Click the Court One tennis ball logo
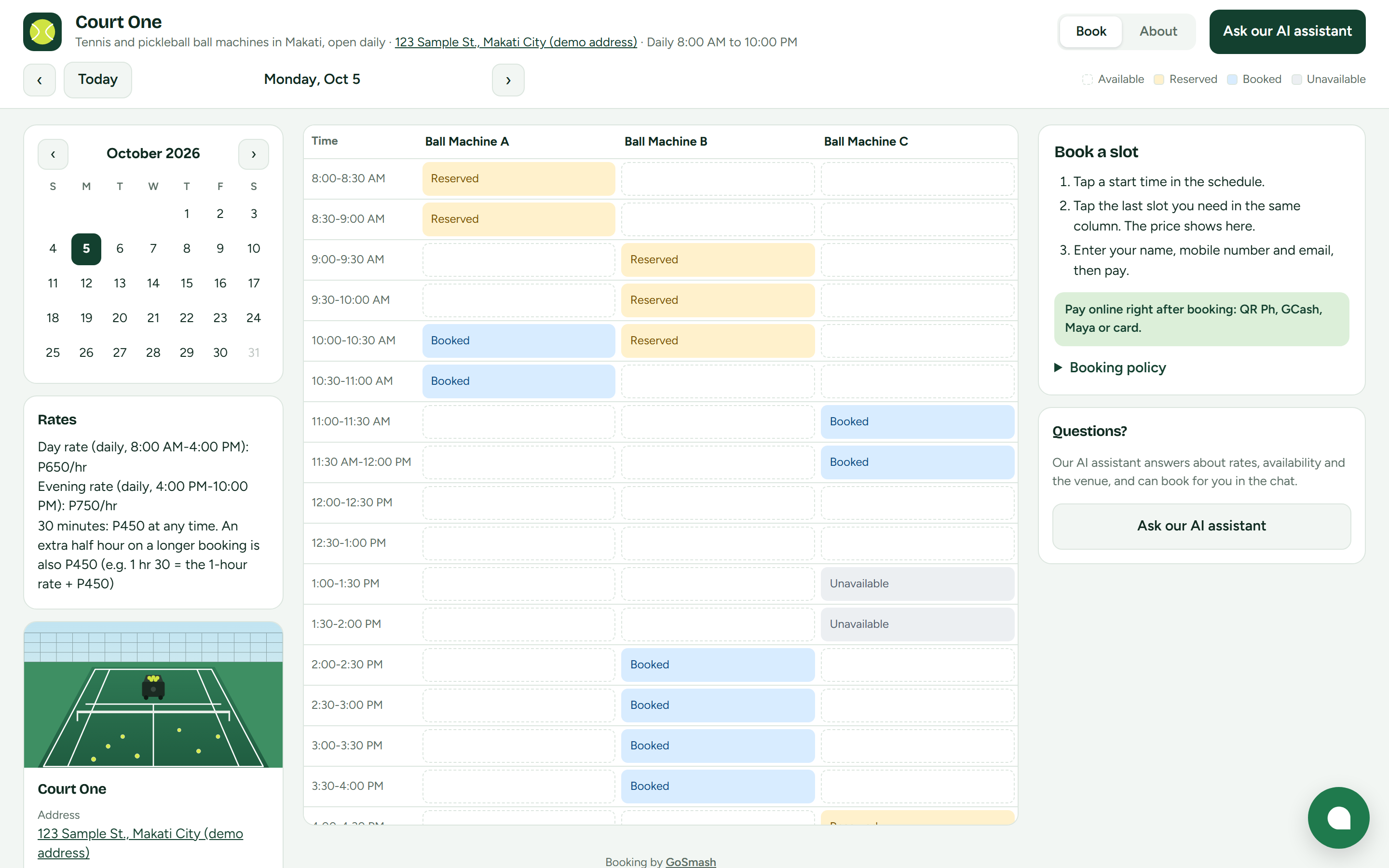The width and height of the screenshot is (1389, 868). tap(42, 31)
